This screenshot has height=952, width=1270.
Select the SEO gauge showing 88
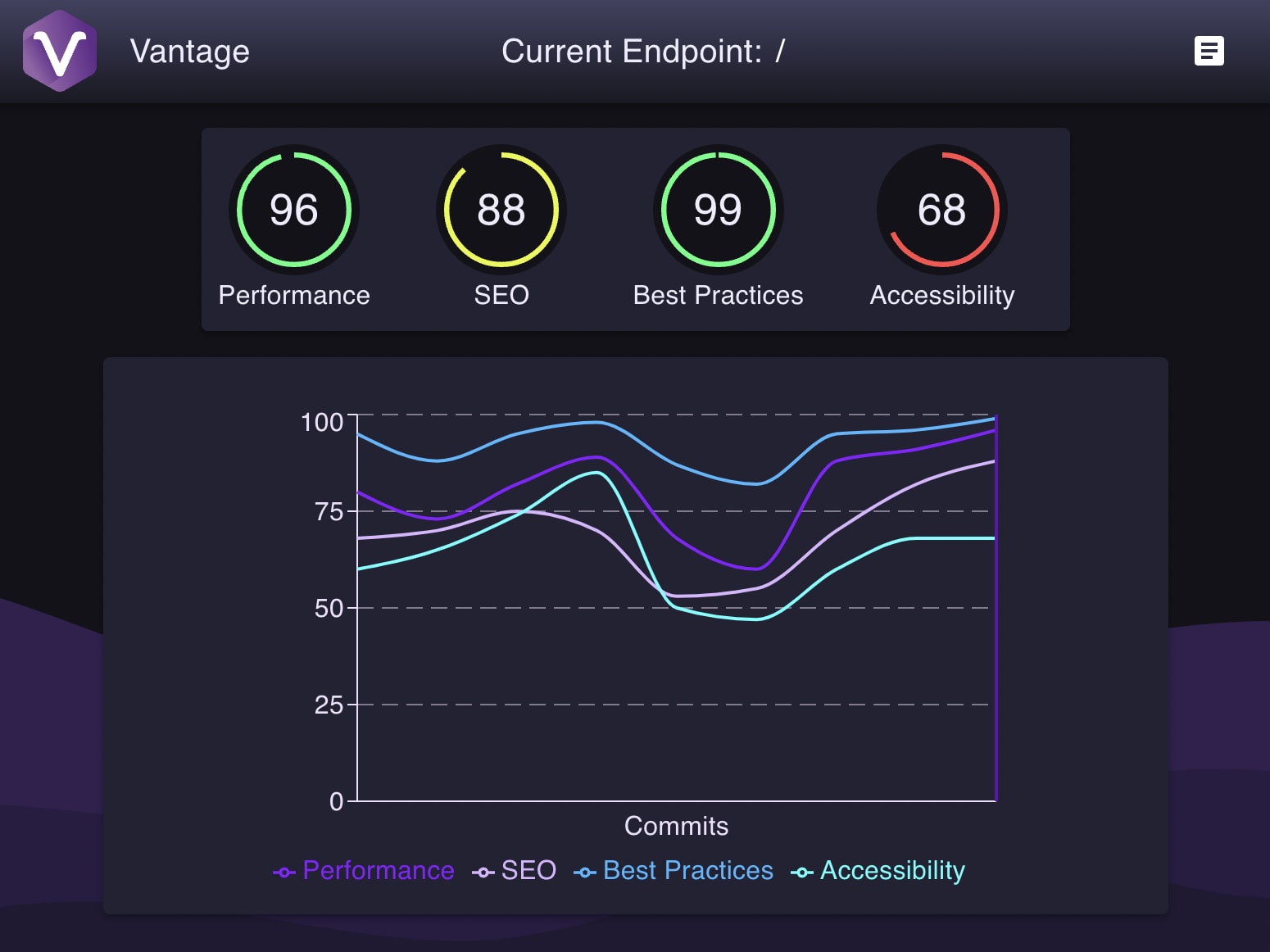(501, 211)
